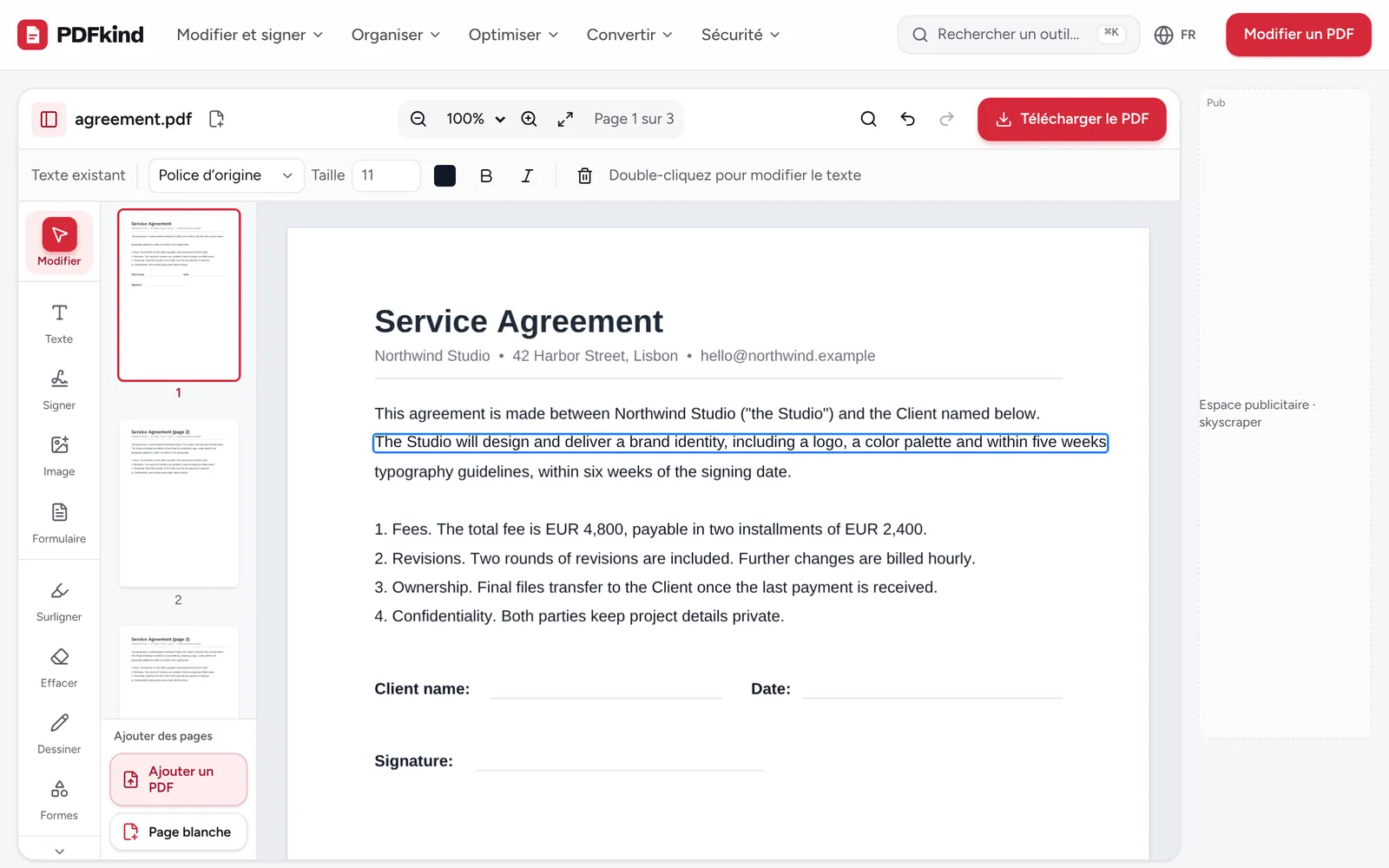Open the Police d'origine font dropdown
Image resolution: width=1389 pixels, height=868 pixels.
(x=227, y=175)
